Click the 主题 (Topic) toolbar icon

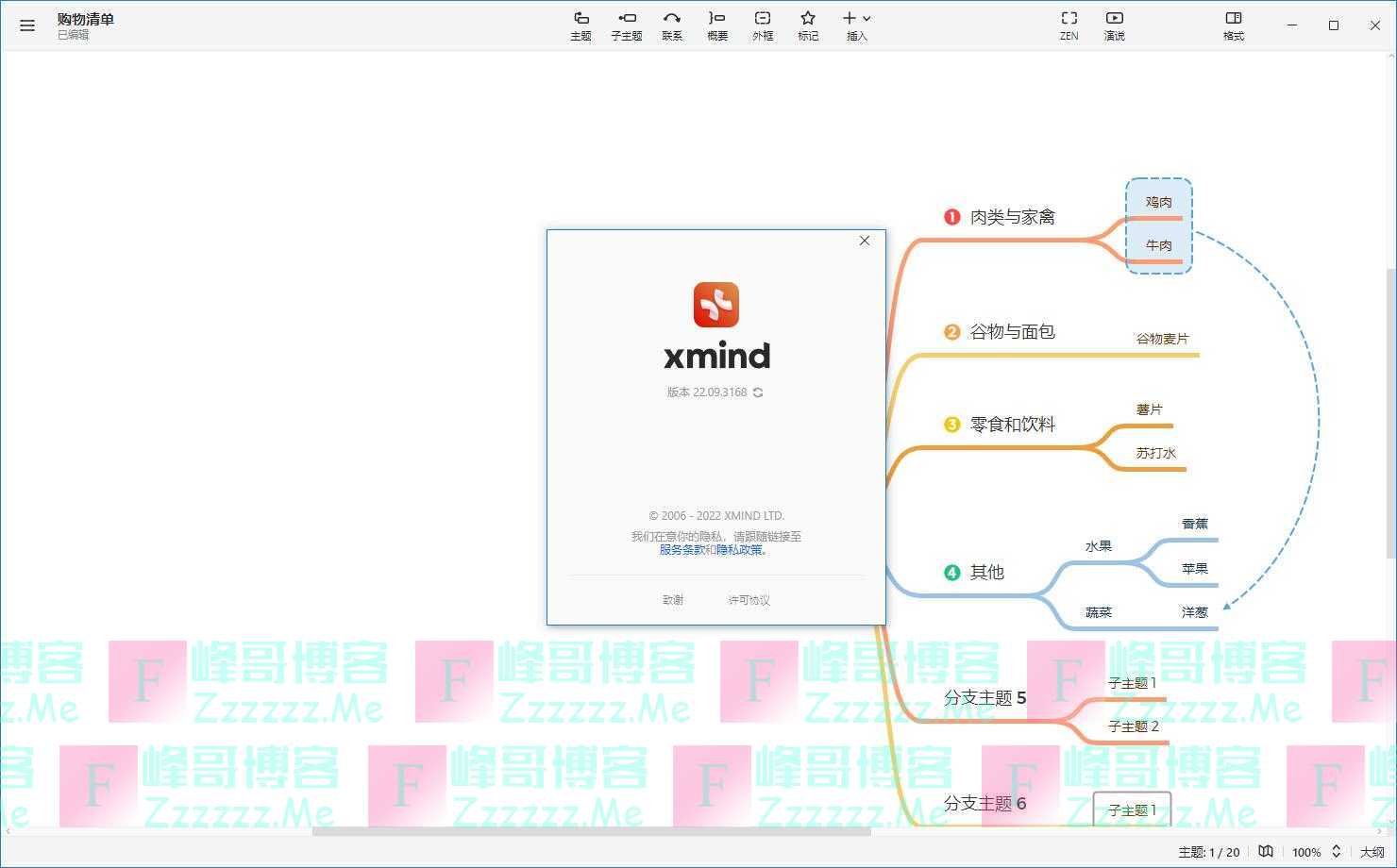[581, 25]
